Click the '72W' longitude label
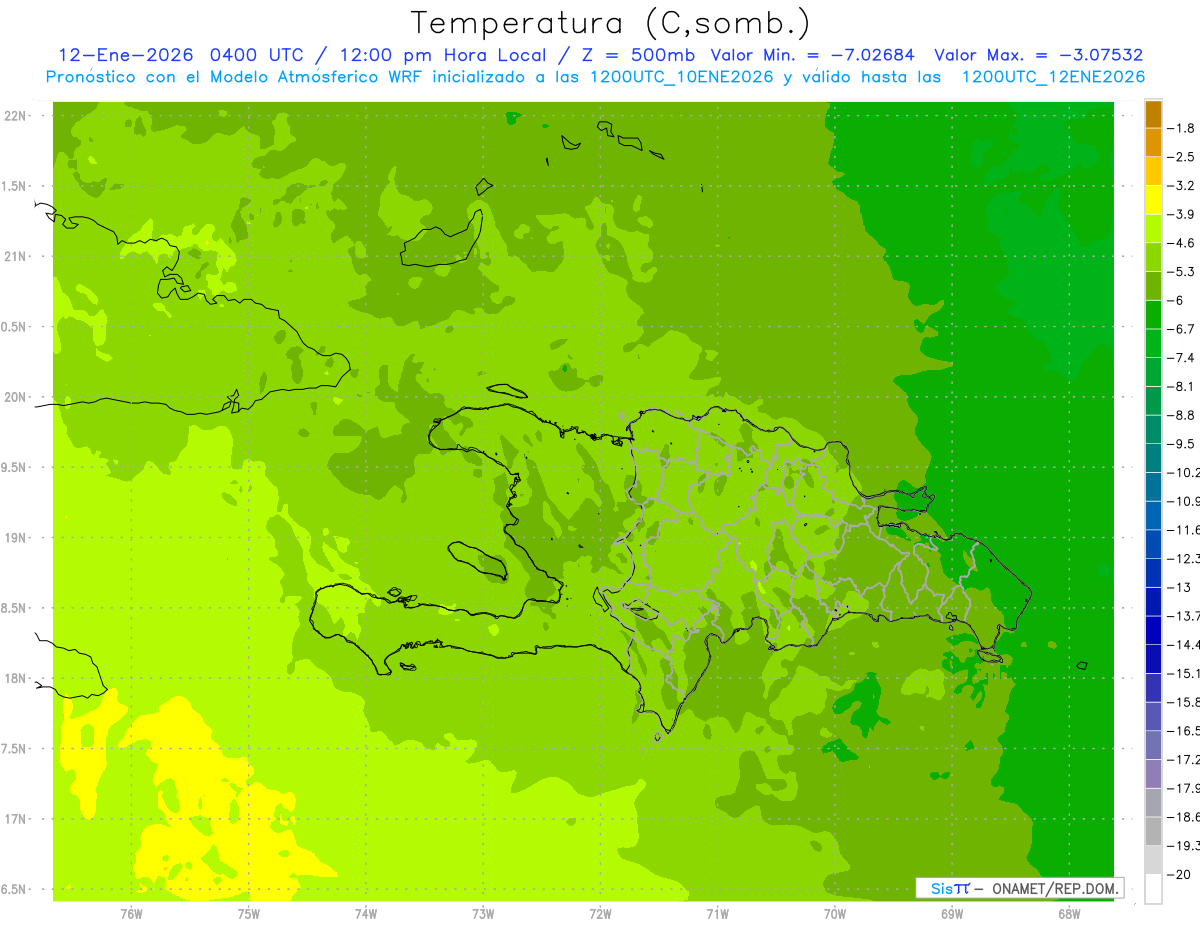The width and height of the screenshot is (1200, 927). (600, 914)
